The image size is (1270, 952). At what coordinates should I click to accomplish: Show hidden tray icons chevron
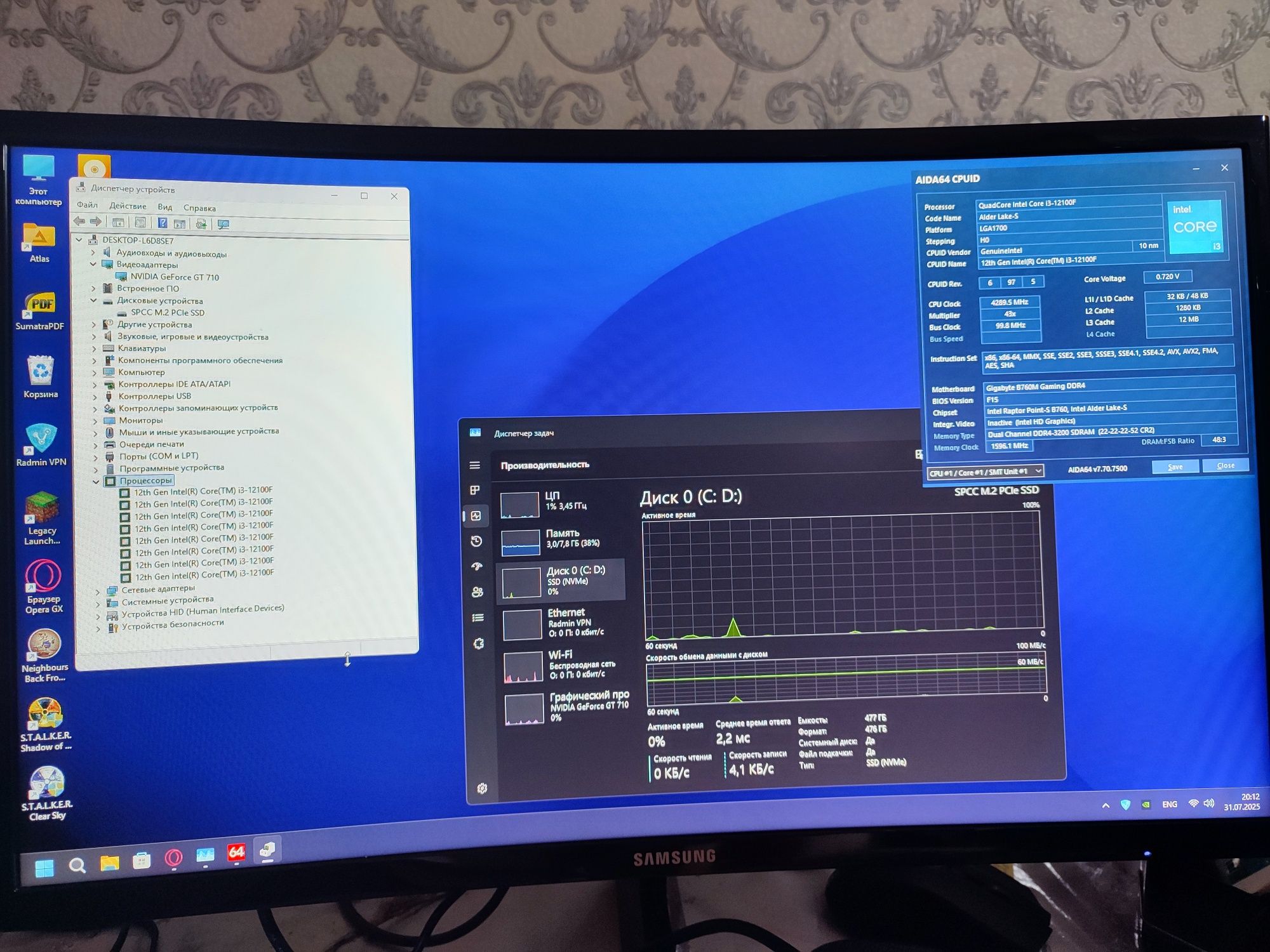tap(1106, 805)
